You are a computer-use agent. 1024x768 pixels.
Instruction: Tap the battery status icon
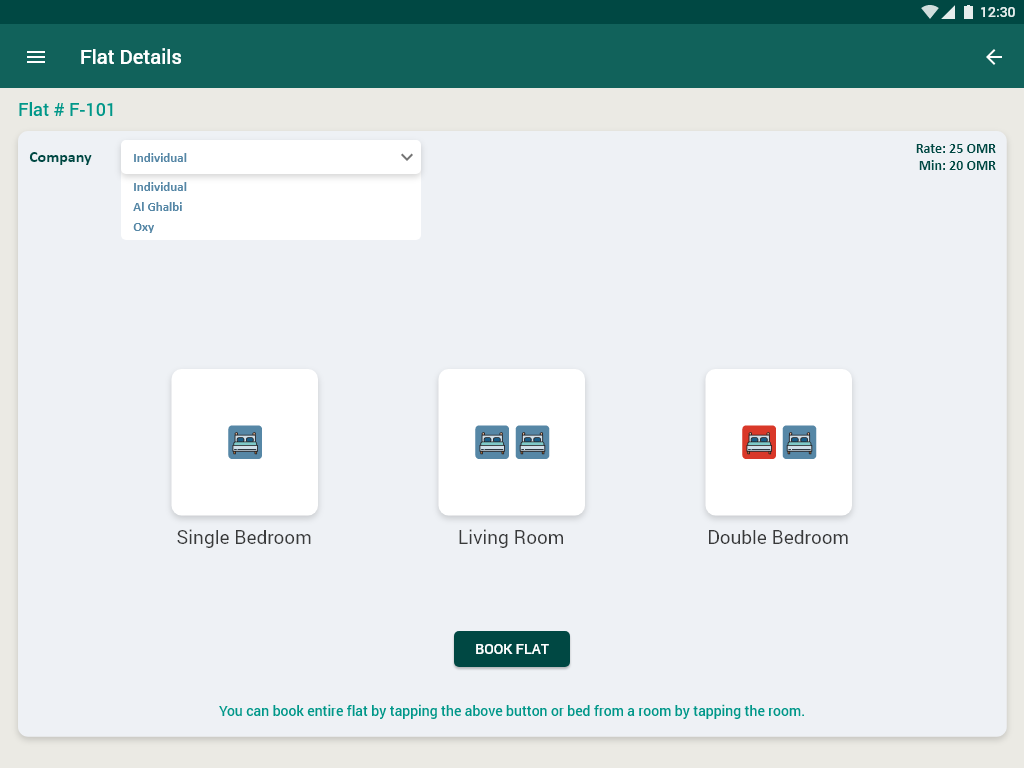(968, 12)
